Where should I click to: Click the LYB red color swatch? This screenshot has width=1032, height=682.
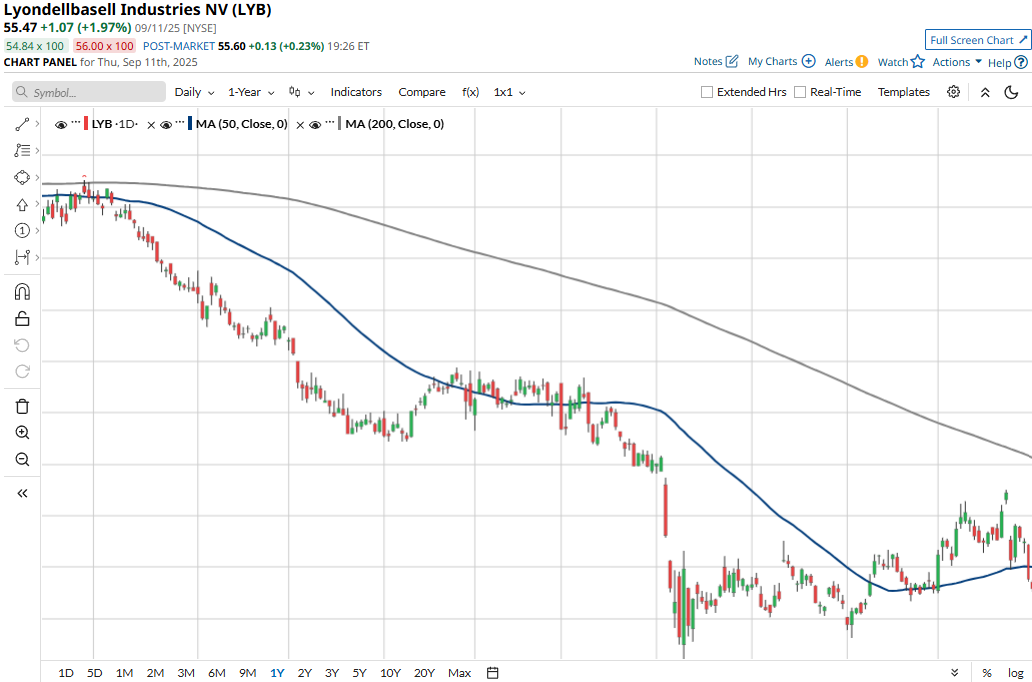tap(86, 124)
